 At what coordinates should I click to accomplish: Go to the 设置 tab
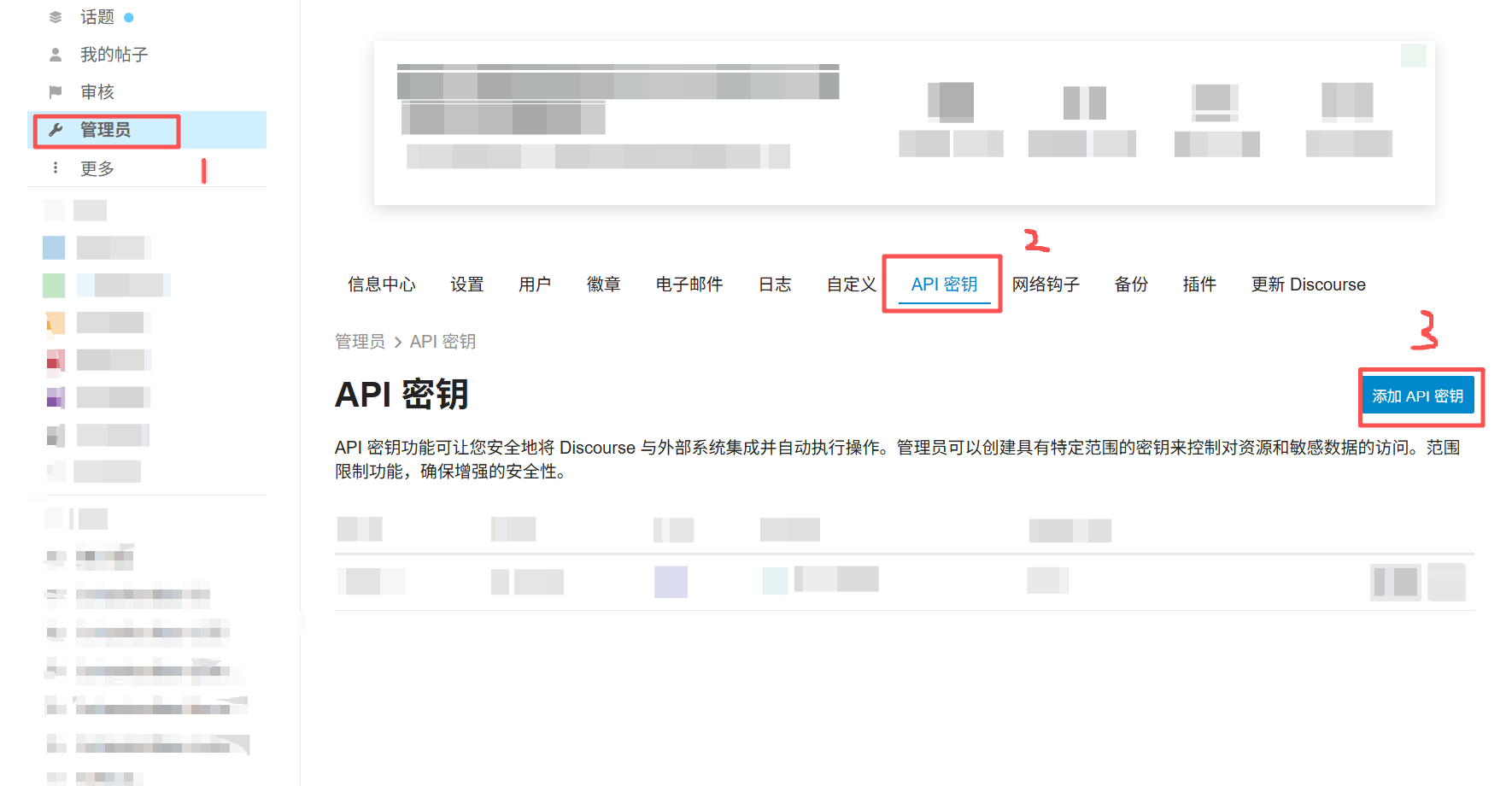[467, 284]
